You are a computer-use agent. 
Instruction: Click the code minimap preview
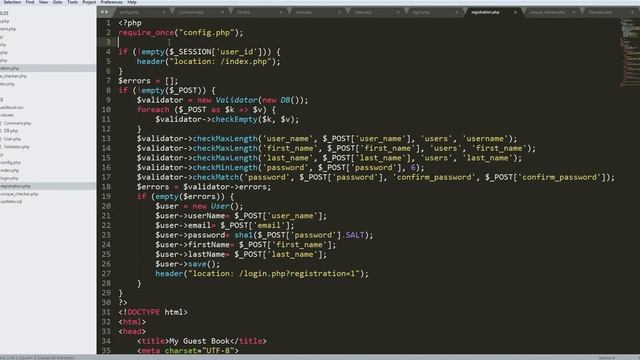(x=630, y=53)
